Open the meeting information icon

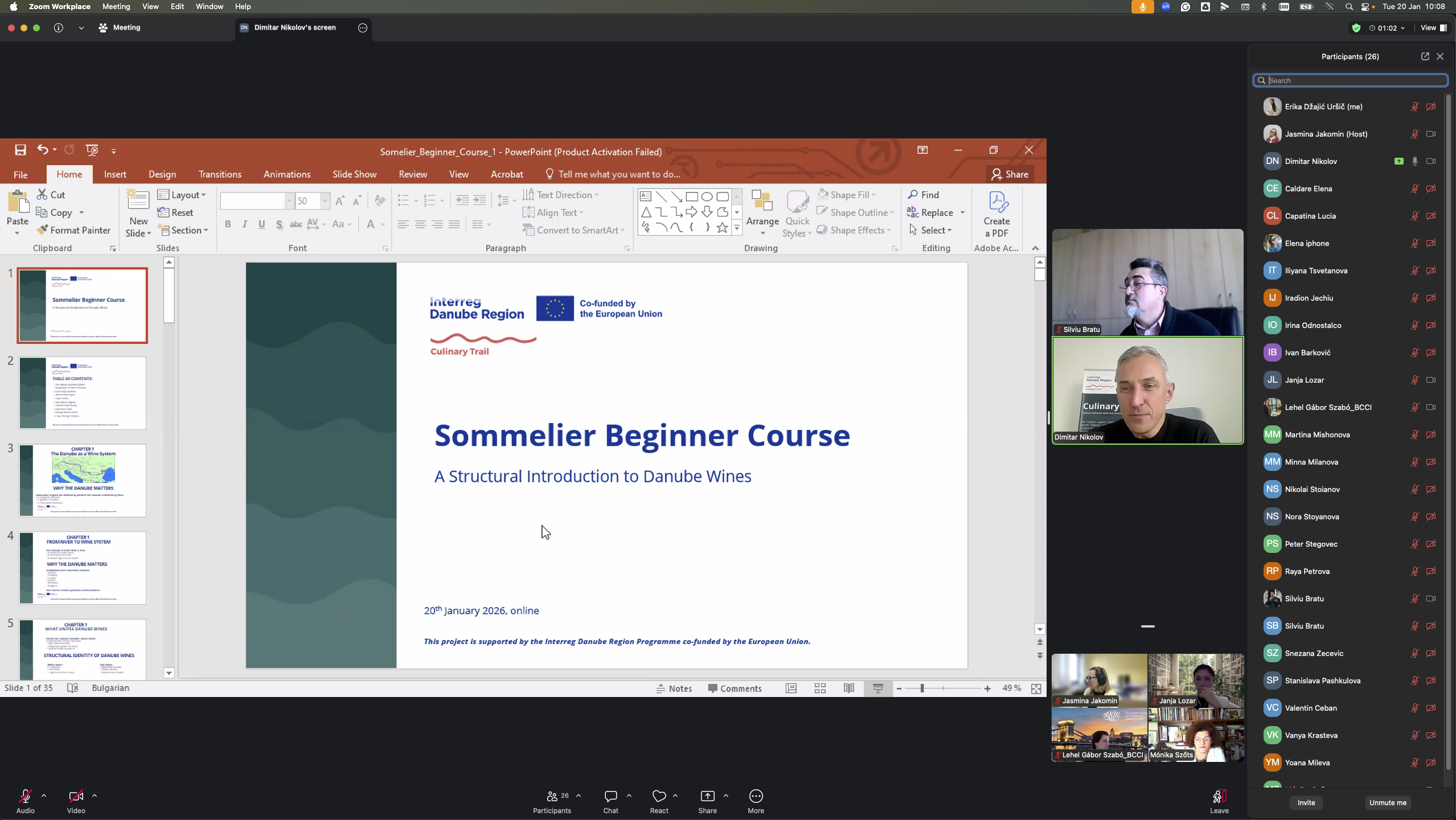tap(58, 27)
